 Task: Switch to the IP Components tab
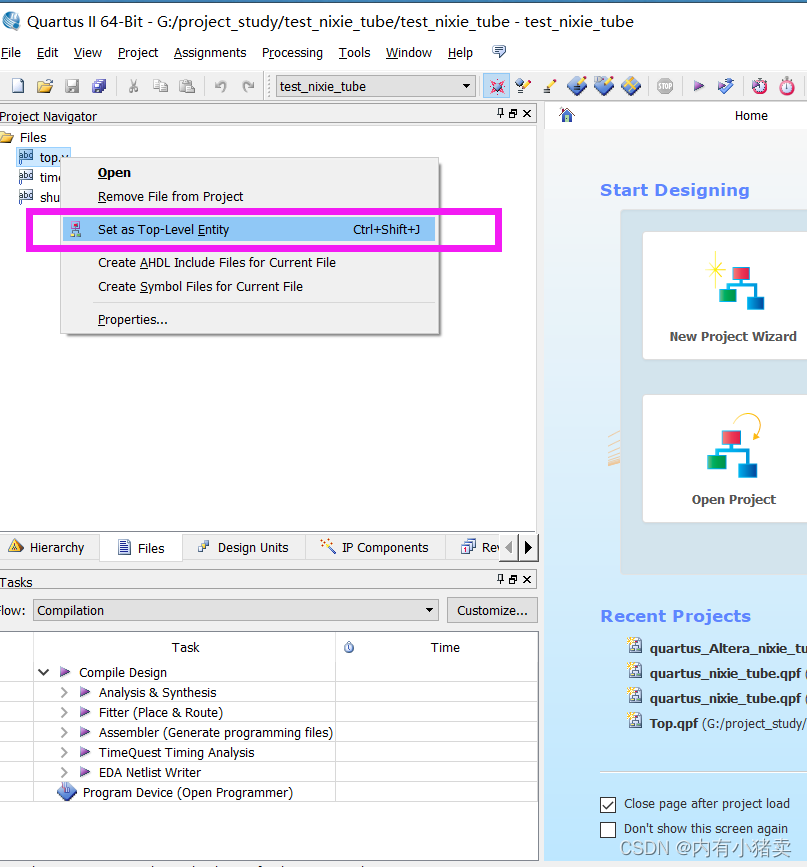(x=375, y=547)
